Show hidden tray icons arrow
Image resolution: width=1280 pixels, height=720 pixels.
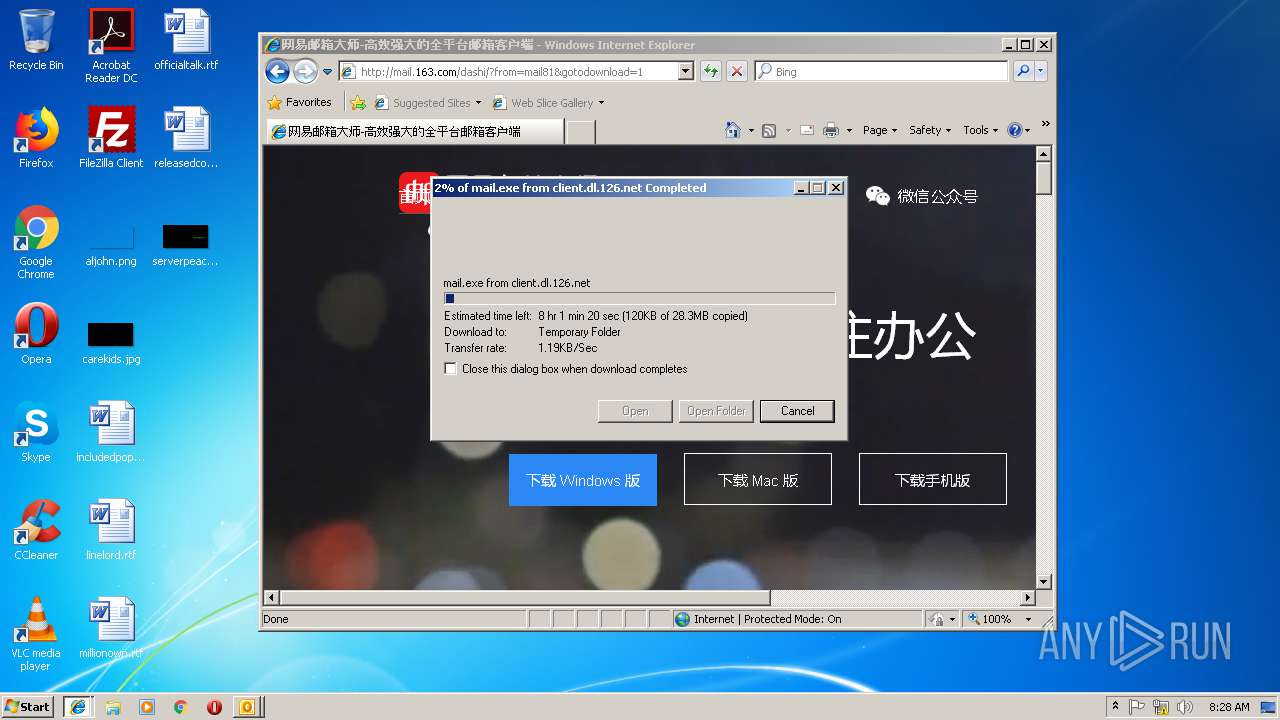point(1115,706)
